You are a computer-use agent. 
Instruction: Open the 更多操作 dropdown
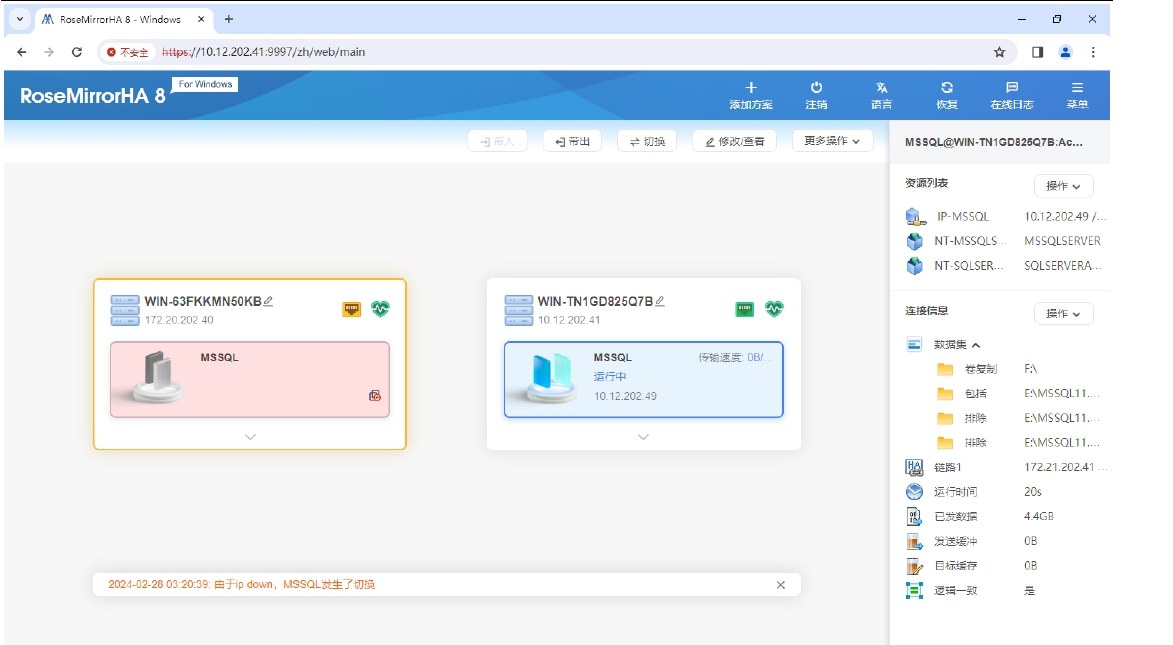[x=832, y=141]
